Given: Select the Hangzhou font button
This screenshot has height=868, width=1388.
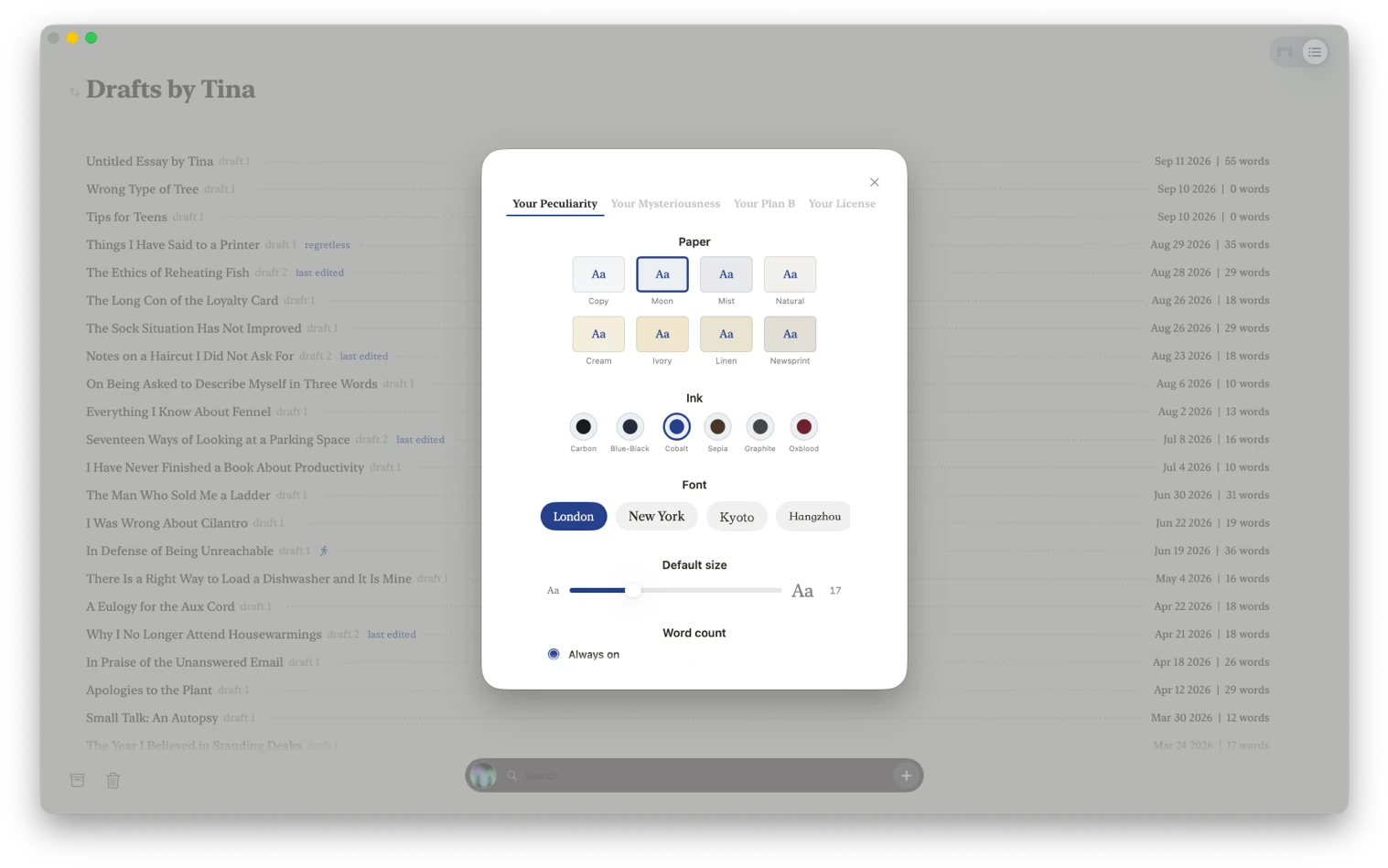Looking at the screenshot, I should click(x=813, y=517).
